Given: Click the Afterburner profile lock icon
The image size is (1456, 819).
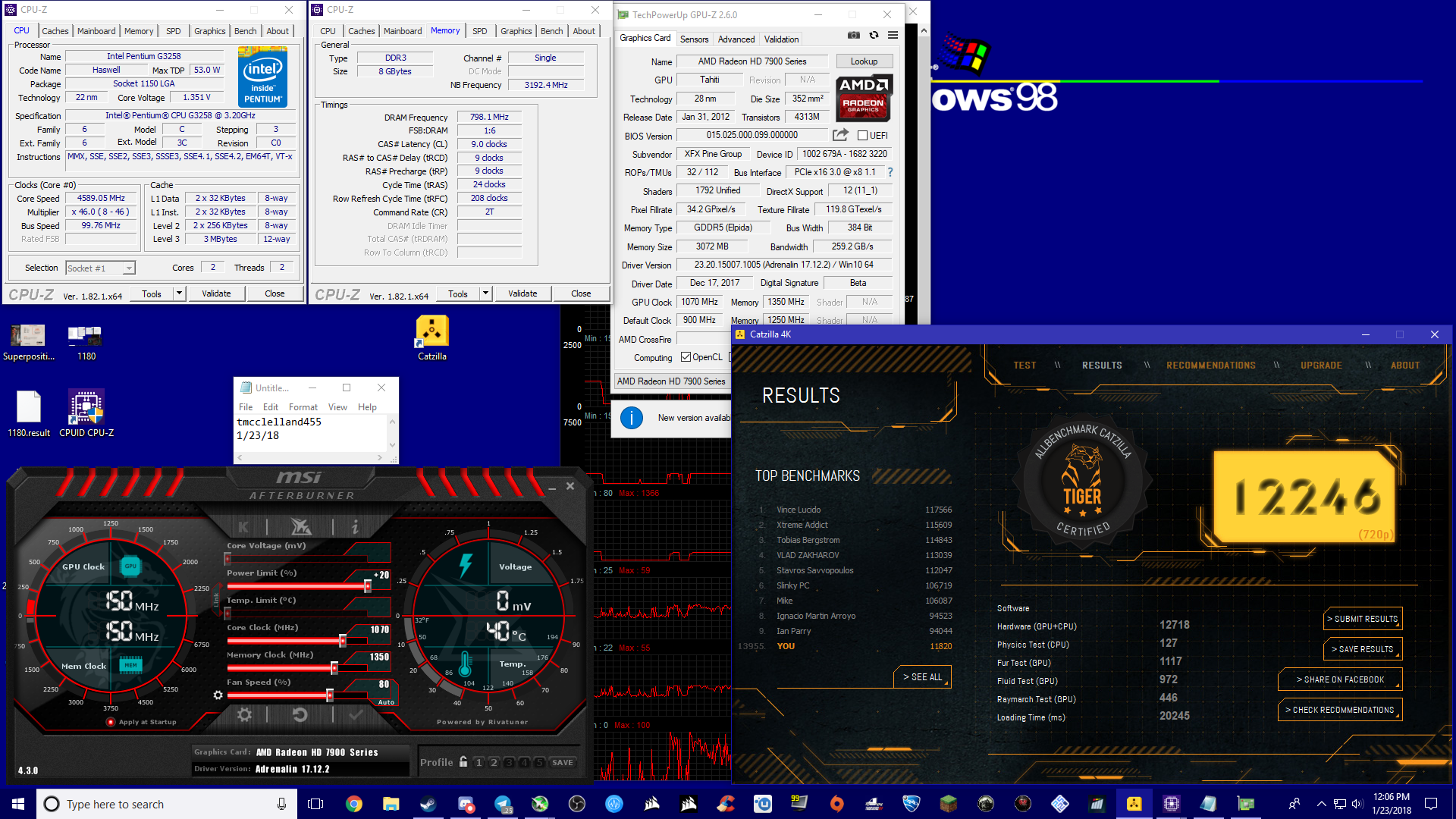Looking at the screenshot, I should click(463, 761).
